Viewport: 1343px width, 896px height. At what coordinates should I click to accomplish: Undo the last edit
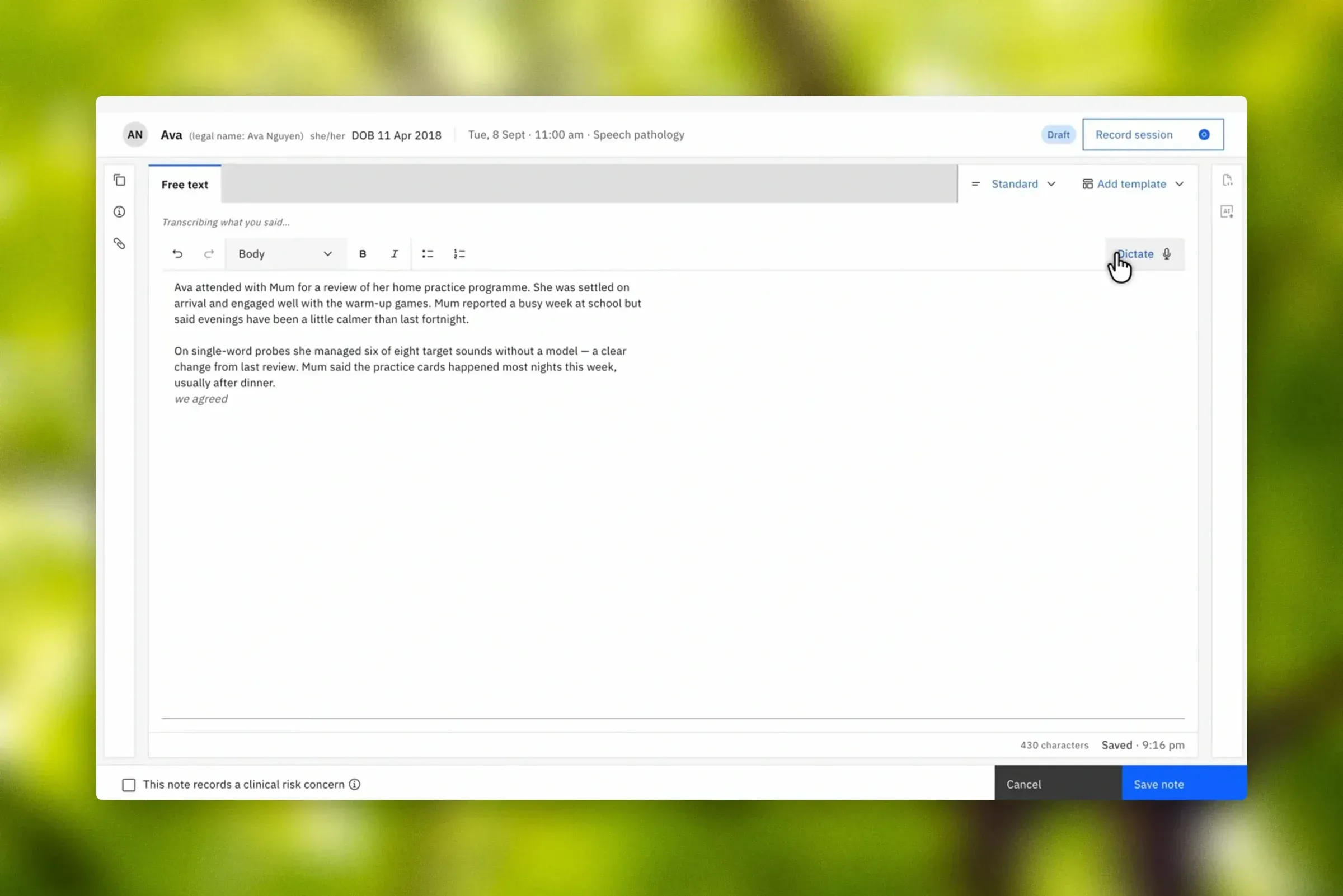[177, 254]
